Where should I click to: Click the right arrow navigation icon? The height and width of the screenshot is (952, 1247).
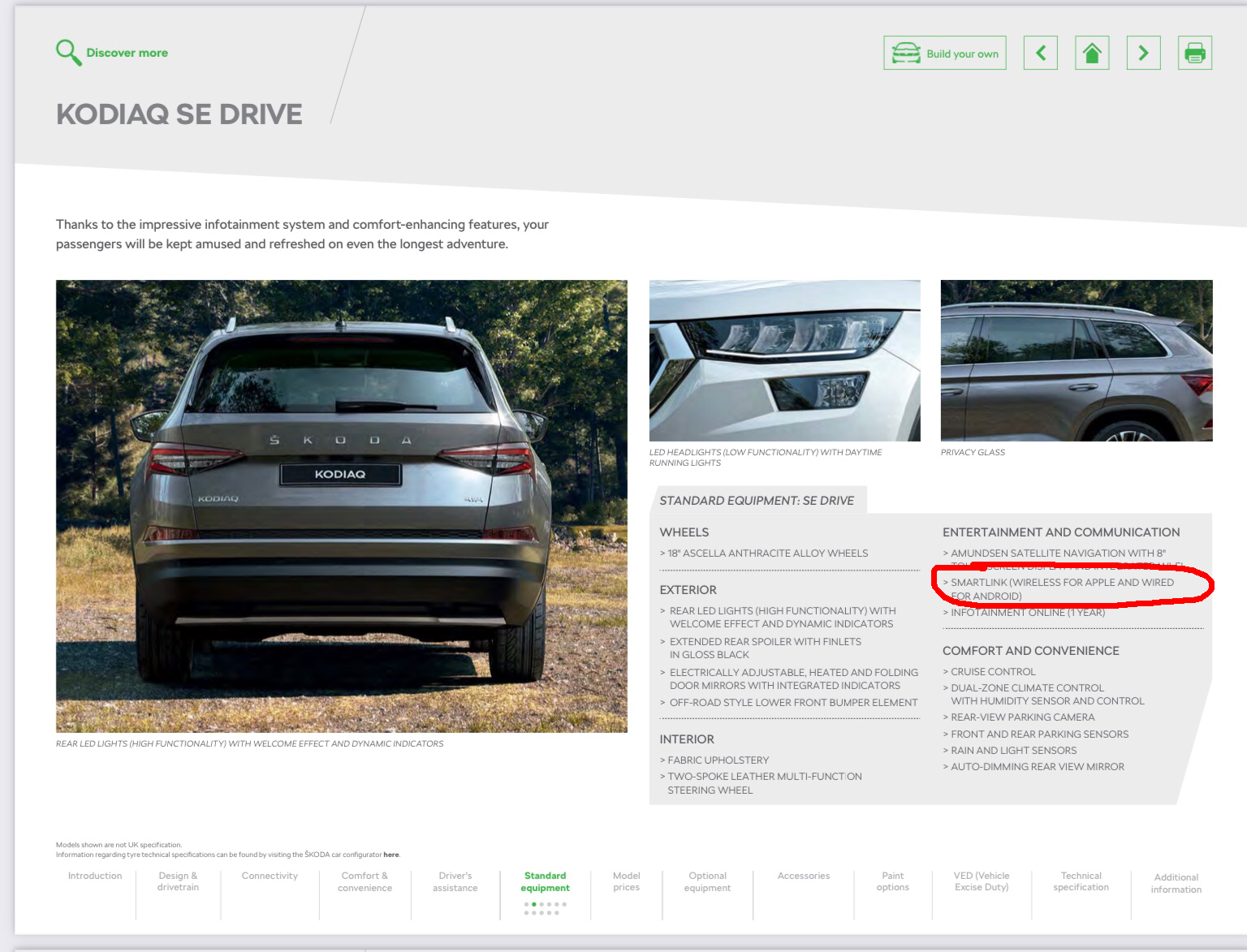pyautogui.click(x=1143, y=52)
